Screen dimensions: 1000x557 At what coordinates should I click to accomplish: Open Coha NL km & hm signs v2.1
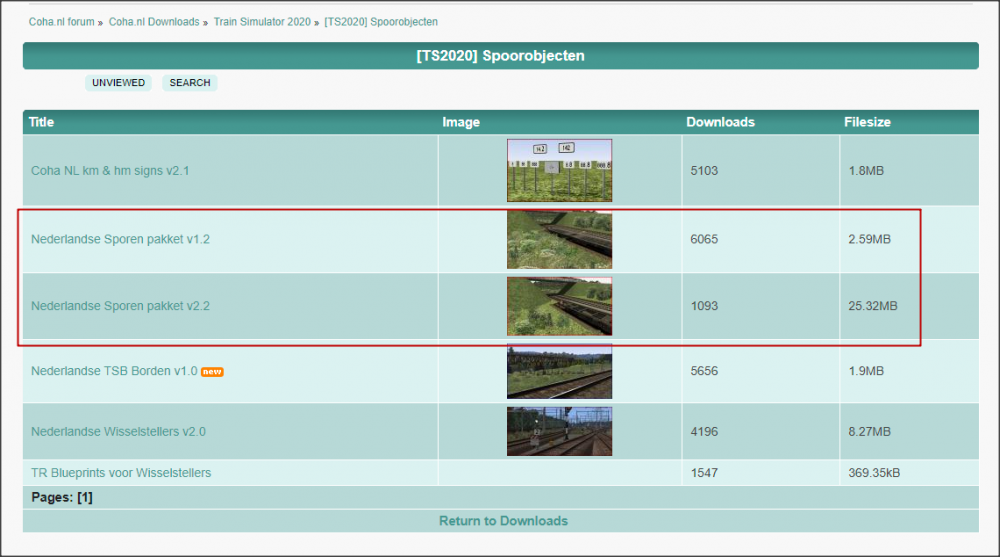click(110, 171)
